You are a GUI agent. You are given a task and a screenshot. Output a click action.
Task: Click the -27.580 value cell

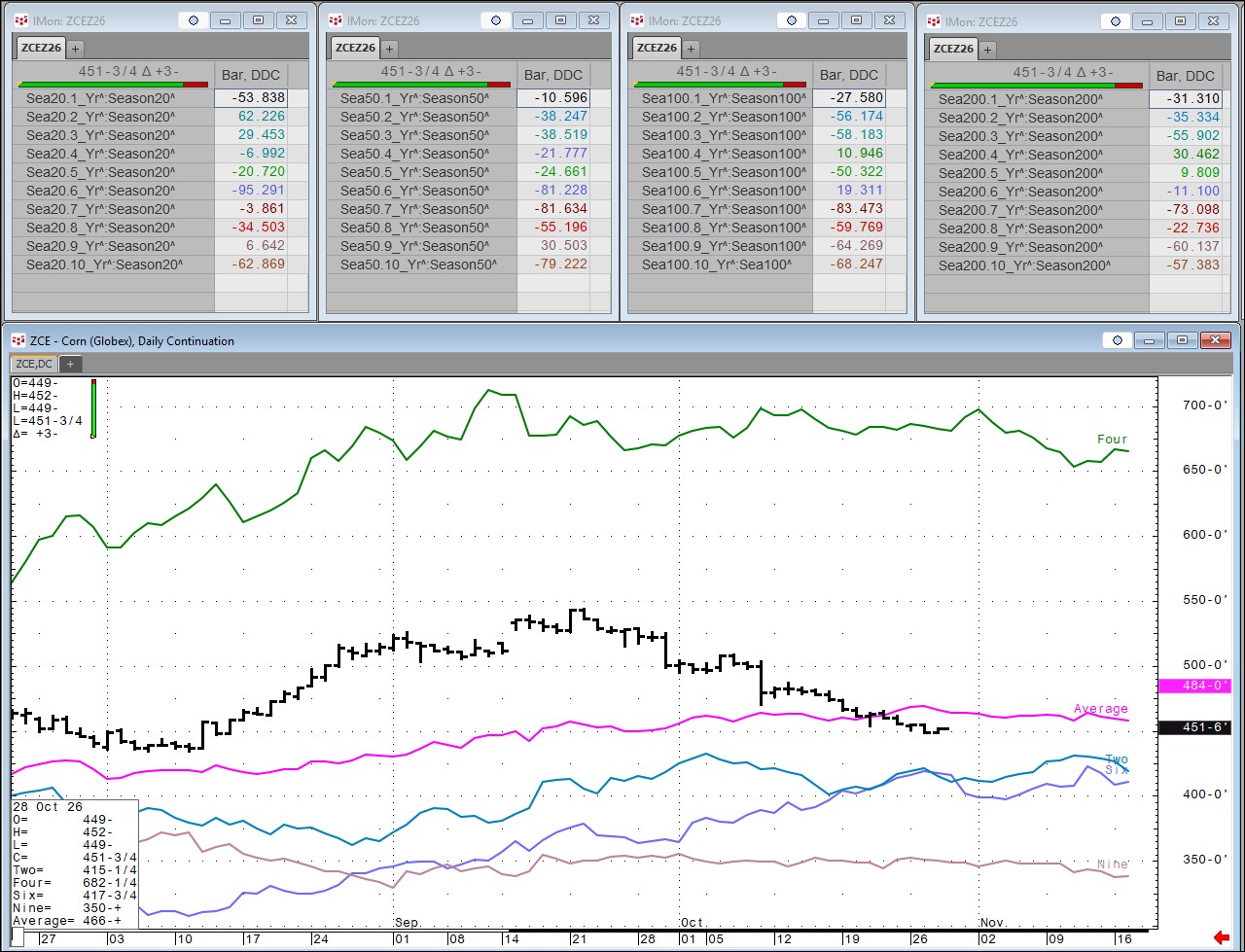pos(848,98)
